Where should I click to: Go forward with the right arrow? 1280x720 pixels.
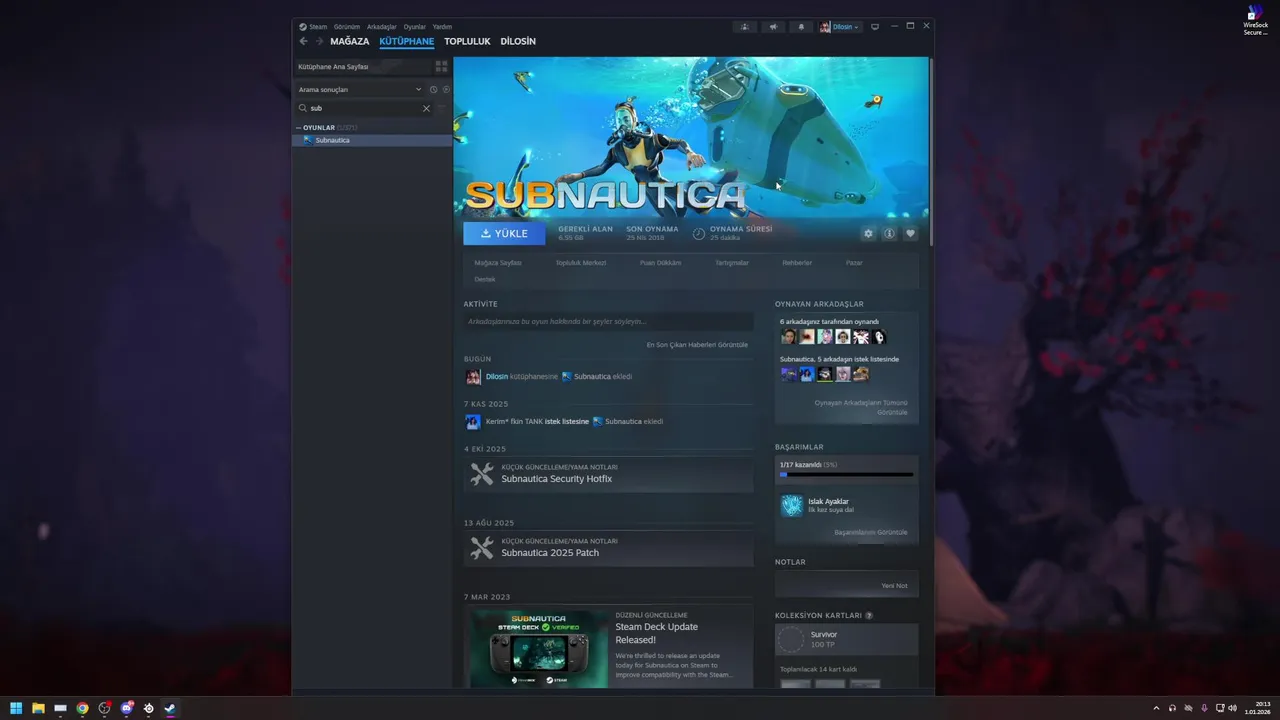pos(319,41)
